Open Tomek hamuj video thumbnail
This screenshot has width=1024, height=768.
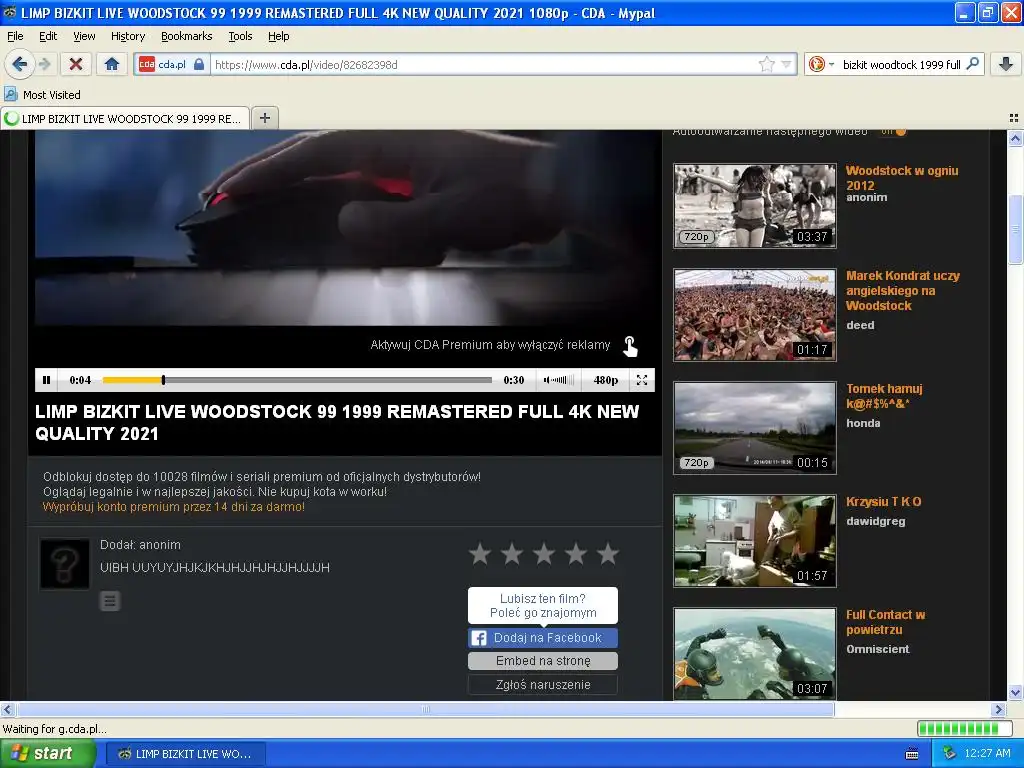(x=754, y=428)
